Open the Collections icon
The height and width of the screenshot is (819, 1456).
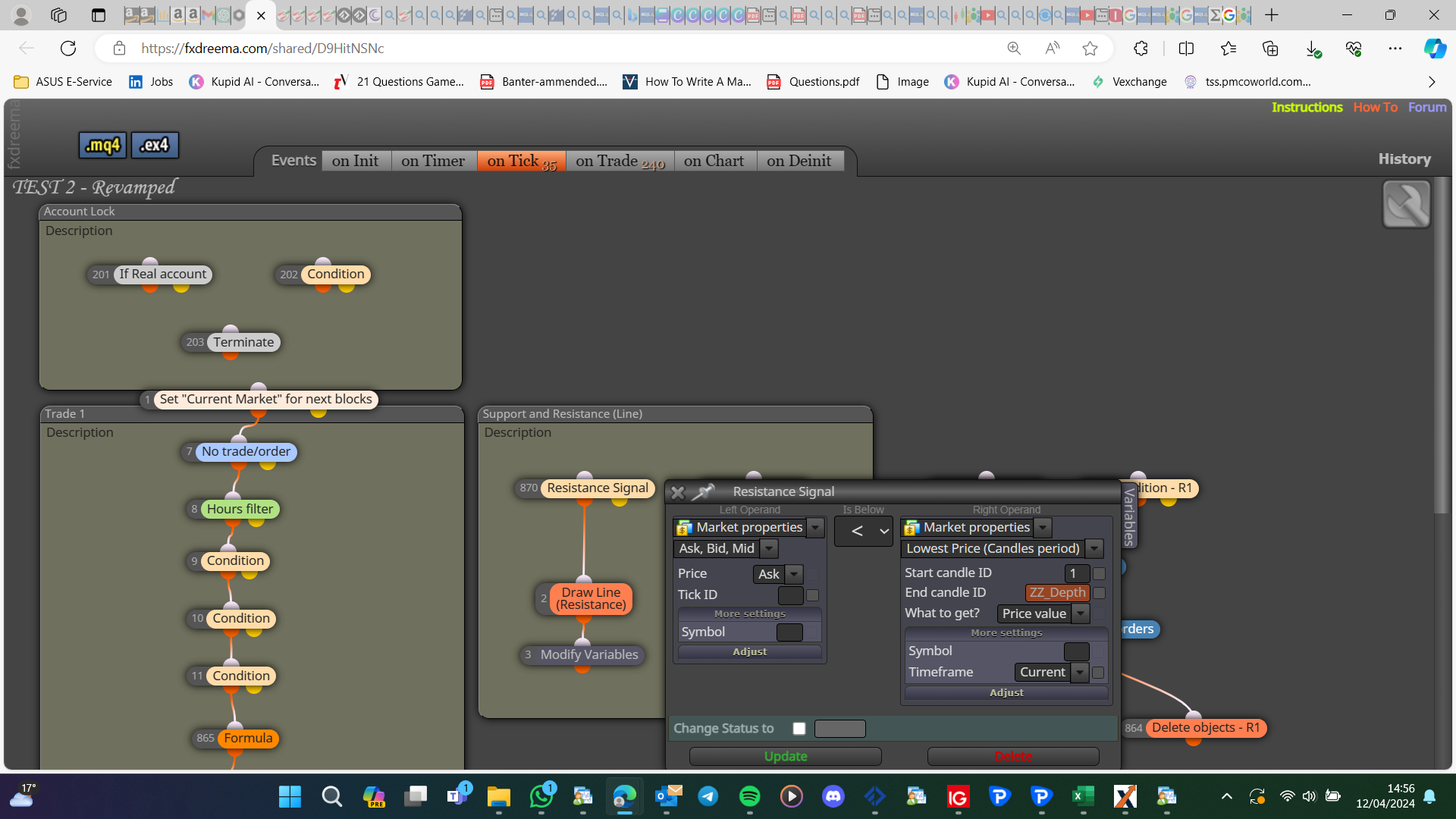1270,49
